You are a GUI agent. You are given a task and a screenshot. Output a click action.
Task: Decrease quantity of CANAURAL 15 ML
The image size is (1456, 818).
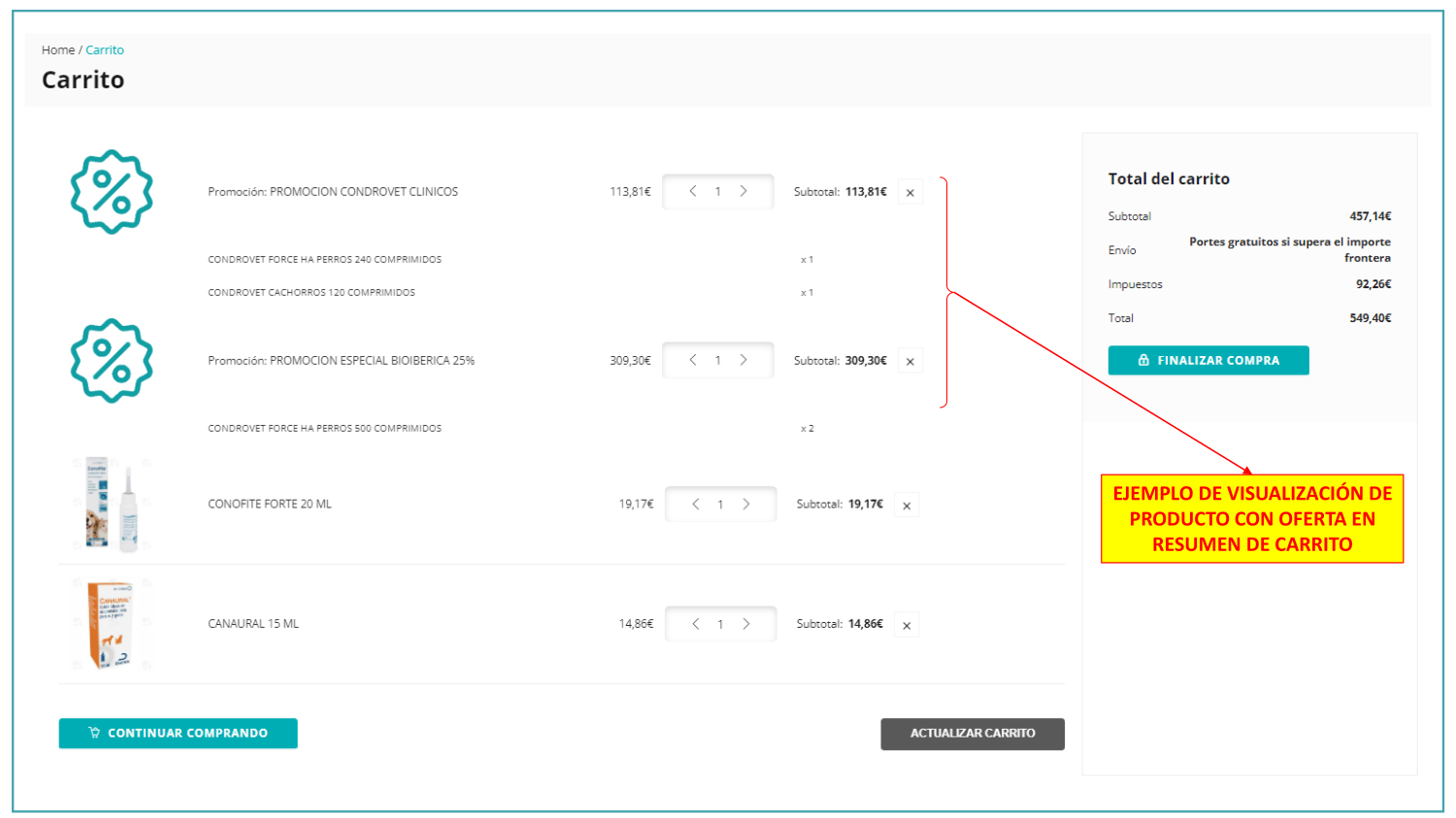tap(695, 624)
